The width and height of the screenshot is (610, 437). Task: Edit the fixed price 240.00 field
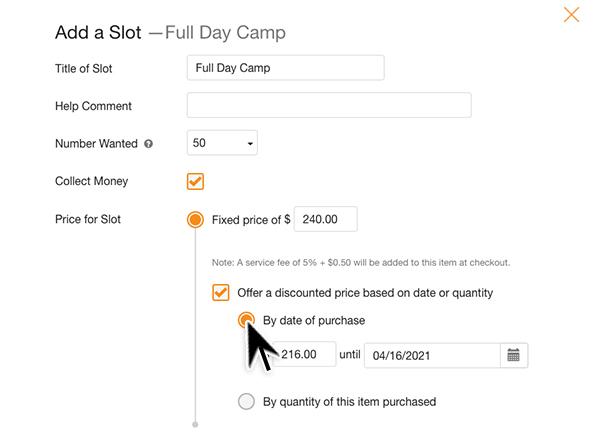click(326, 220)
